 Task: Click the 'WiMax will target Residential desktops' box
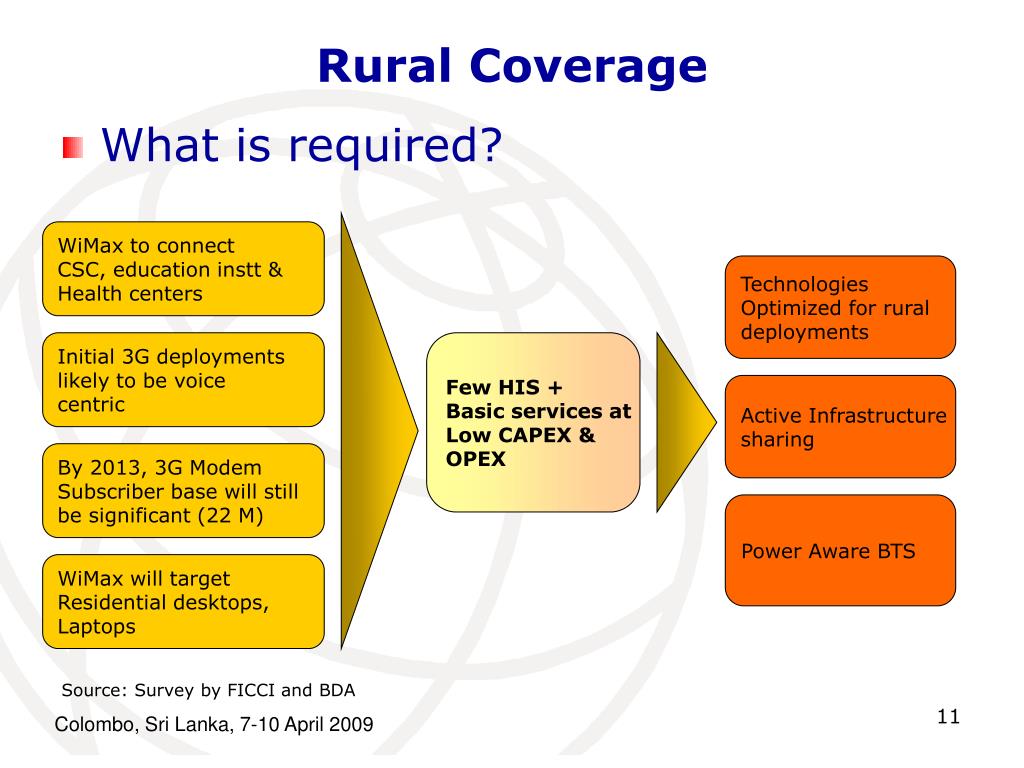[x=184, y=602]
